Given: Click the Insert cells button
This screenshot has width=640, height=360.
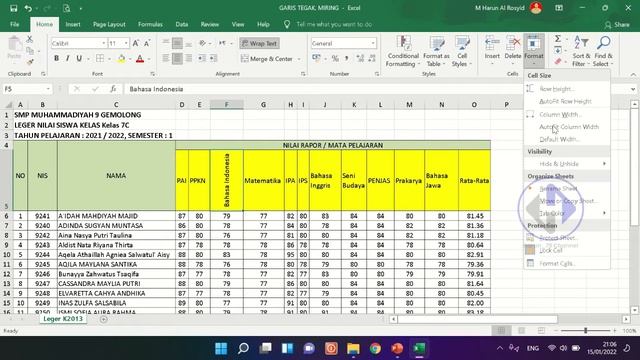Looking at the screenshot, I should [x=492, y=51].
